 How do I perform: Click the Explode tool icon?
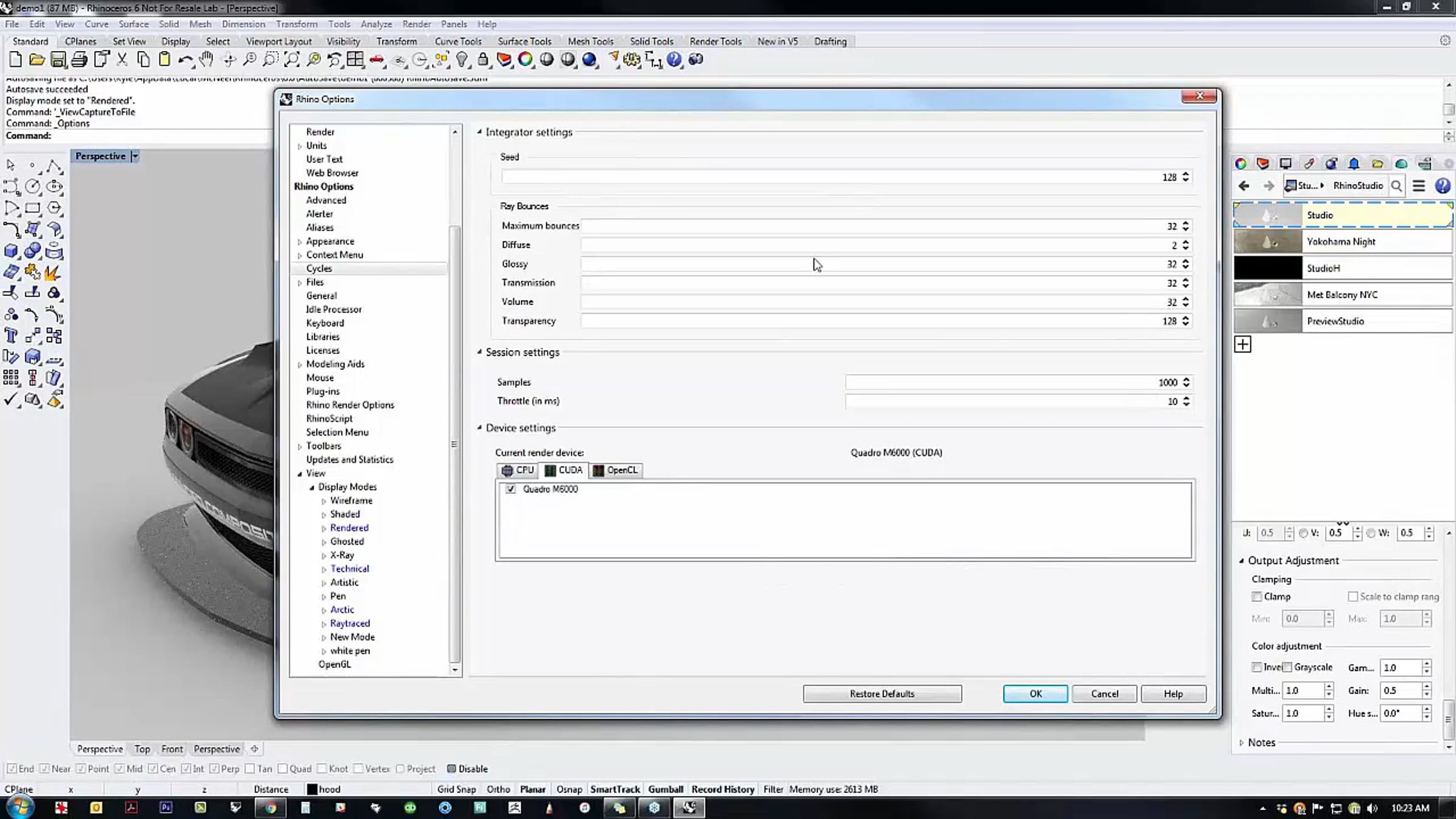(54, 272)
